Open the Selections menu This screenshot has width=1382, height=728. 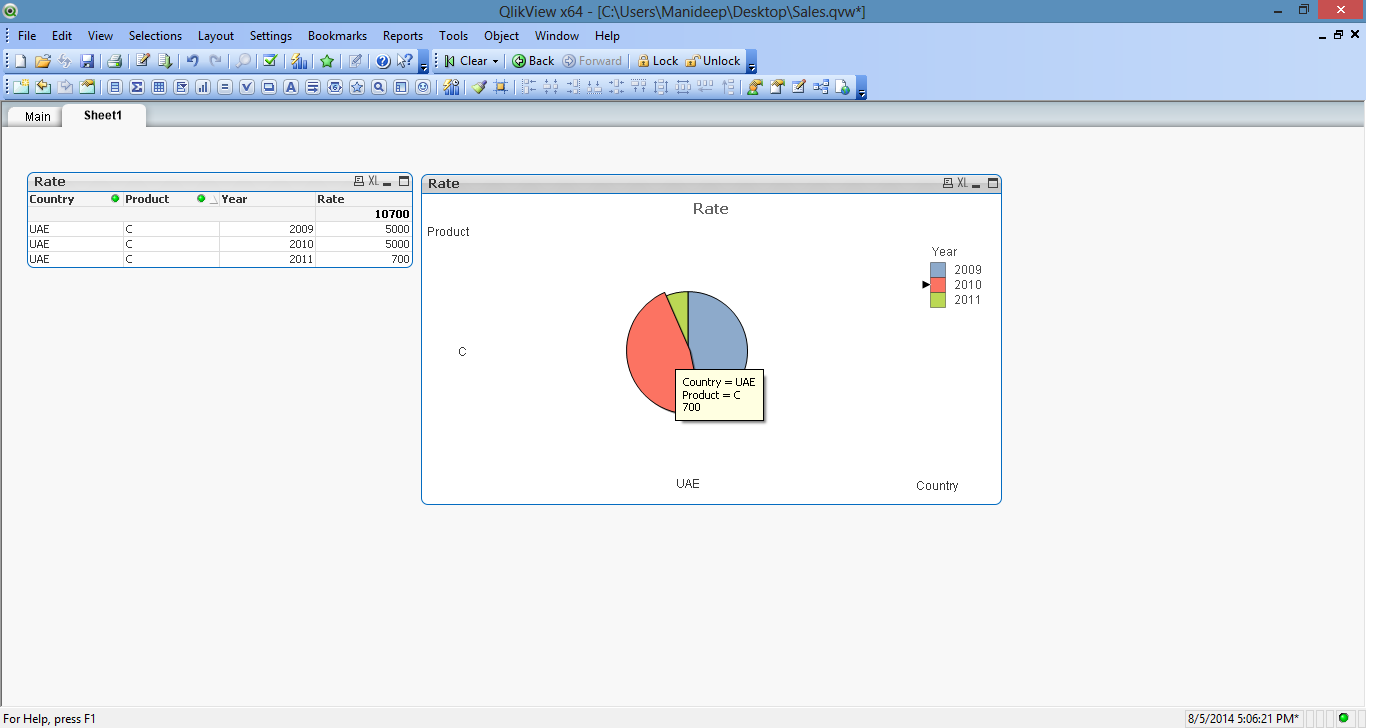click(x=155, y=35)
